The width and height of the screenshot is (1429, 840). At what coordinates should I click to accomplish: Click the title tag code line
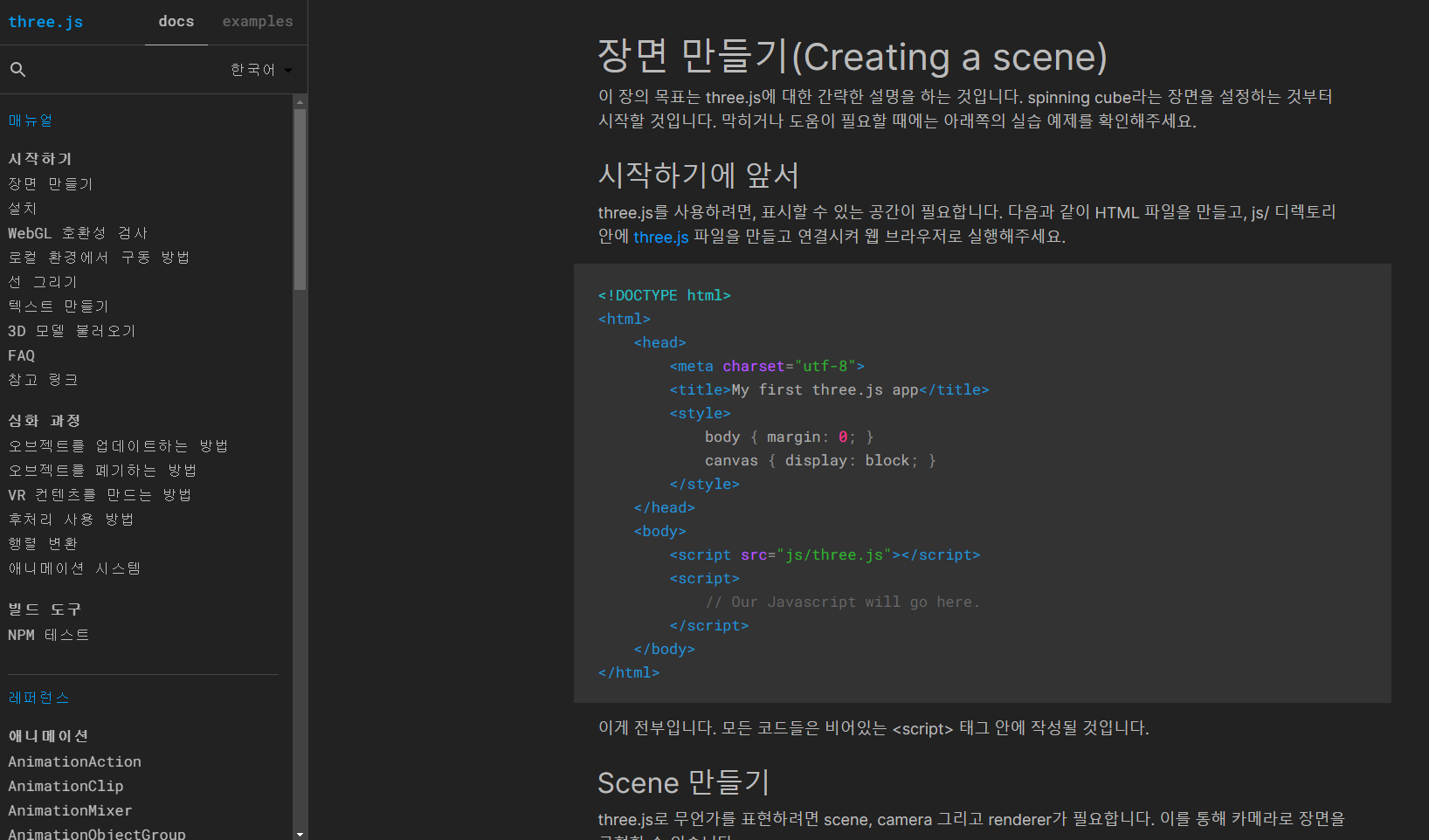[x=829, y=390]
